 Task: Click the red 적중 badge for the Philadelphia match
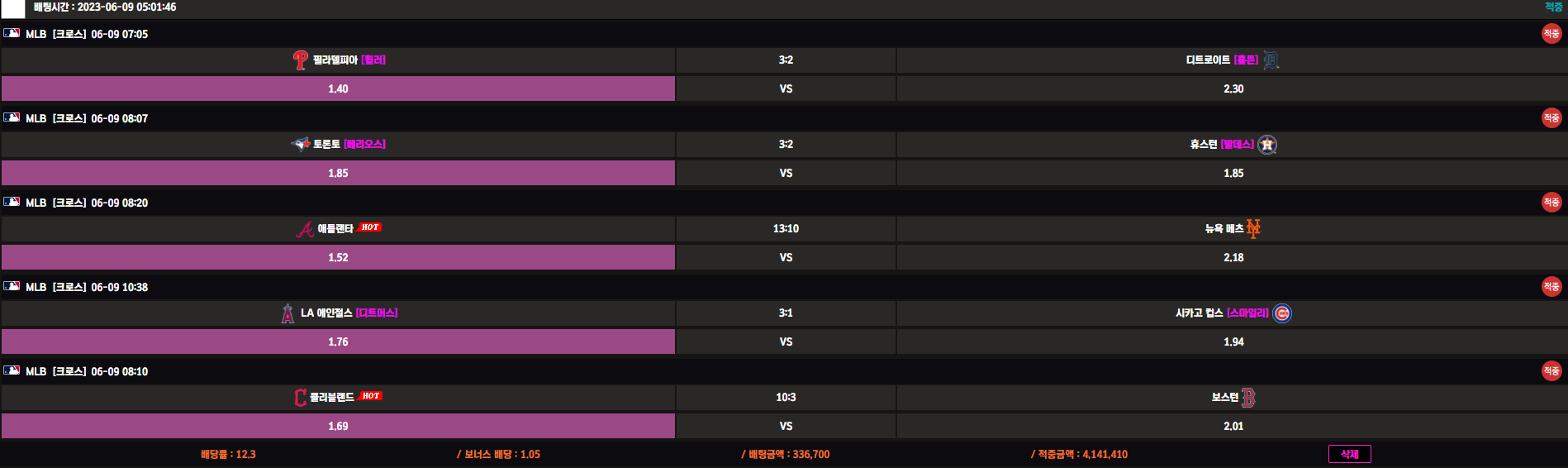(x=1551, y=34)
